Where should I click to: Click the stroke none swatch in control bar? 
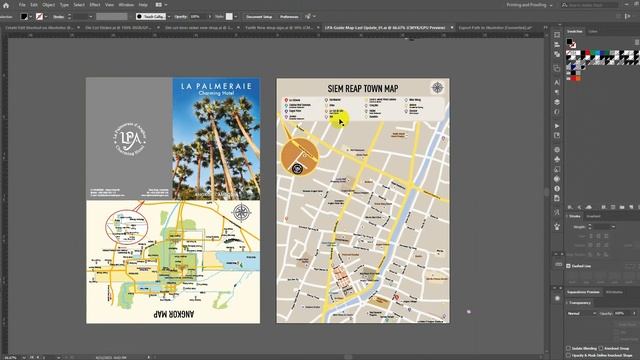tap(39, 17)
